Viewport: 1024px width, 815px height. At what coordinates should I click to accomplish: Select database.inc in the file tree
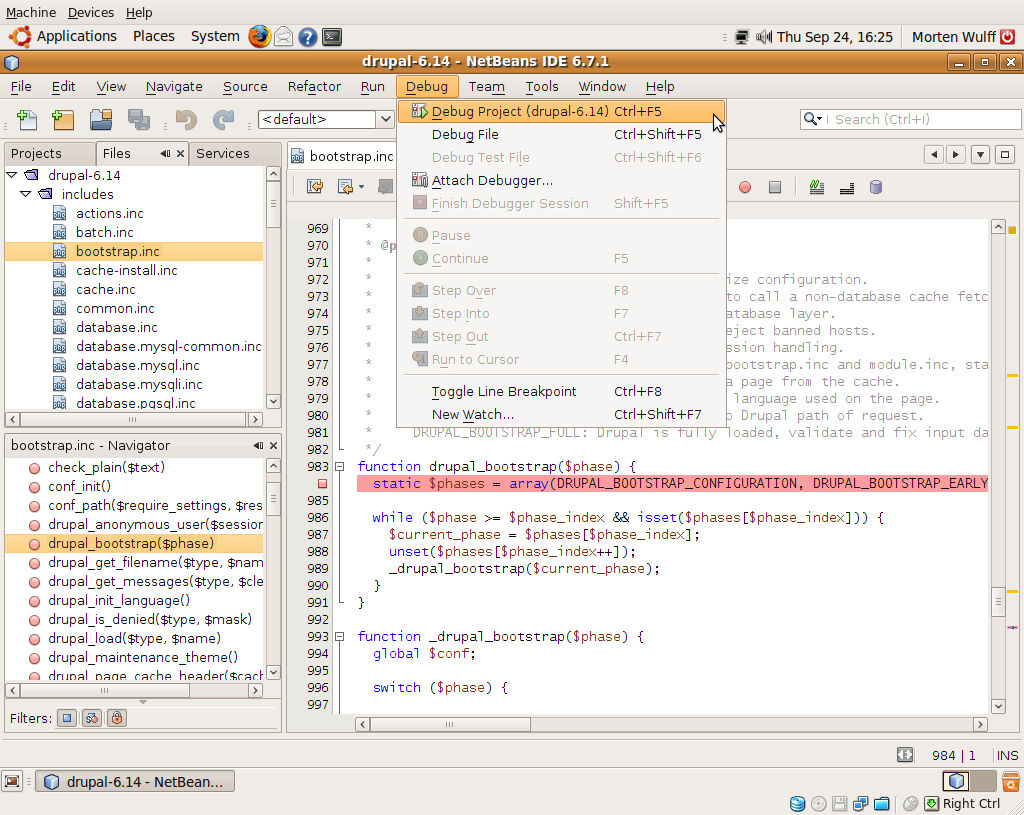coord(116,327)
